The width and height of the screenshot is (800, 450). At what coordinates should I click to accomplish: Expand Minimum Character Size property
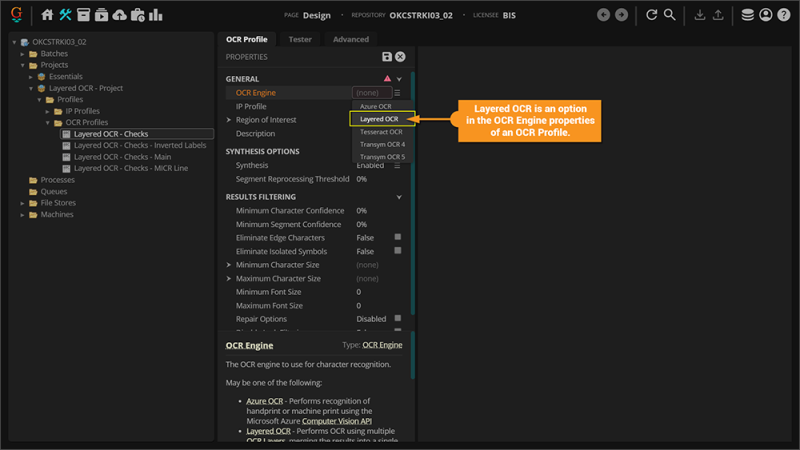point(229,265)
